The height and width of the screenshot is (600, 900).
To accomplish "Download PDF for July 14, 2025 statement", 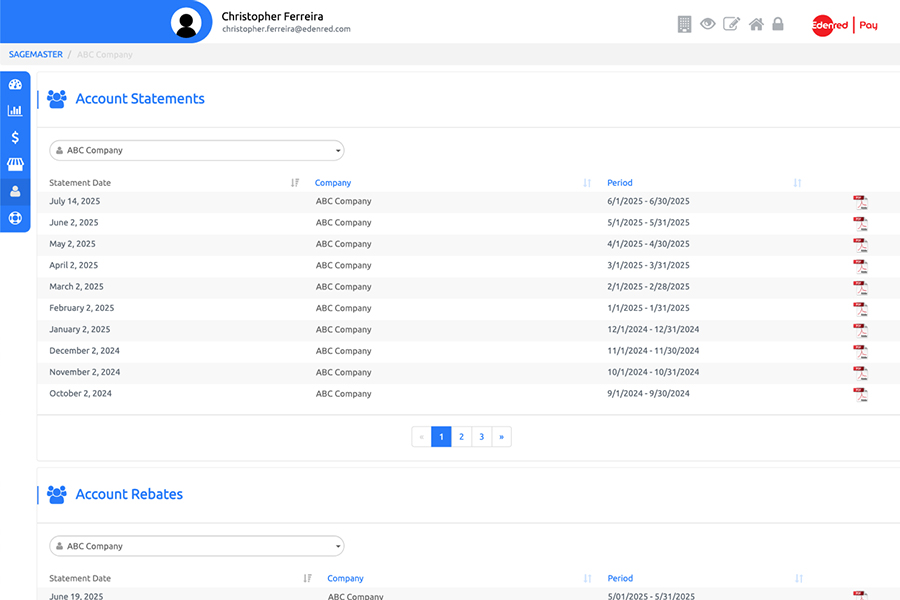I will click(x=860, y=202).
